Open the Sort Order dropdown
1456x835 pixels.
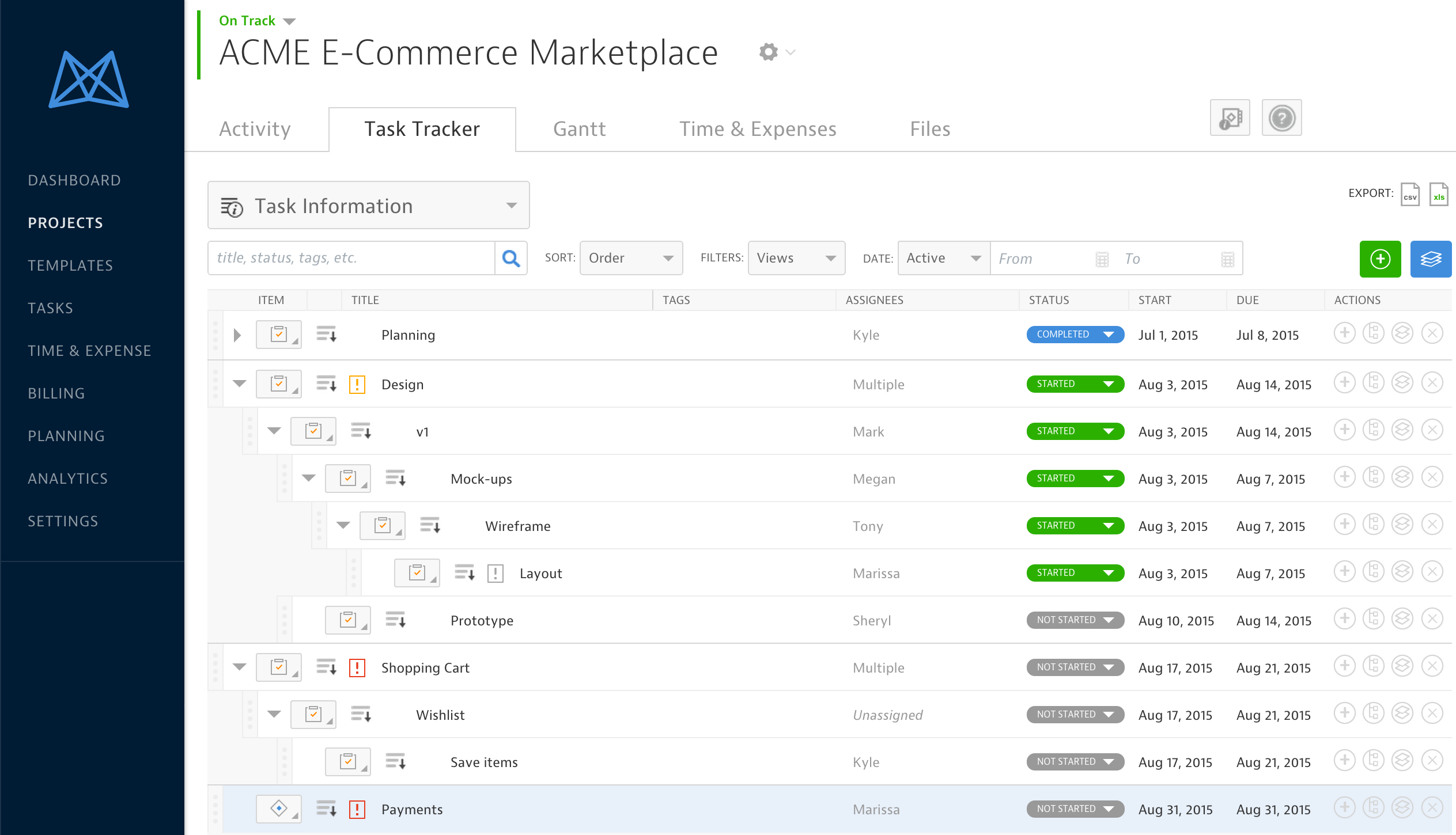tap(631, 258)
